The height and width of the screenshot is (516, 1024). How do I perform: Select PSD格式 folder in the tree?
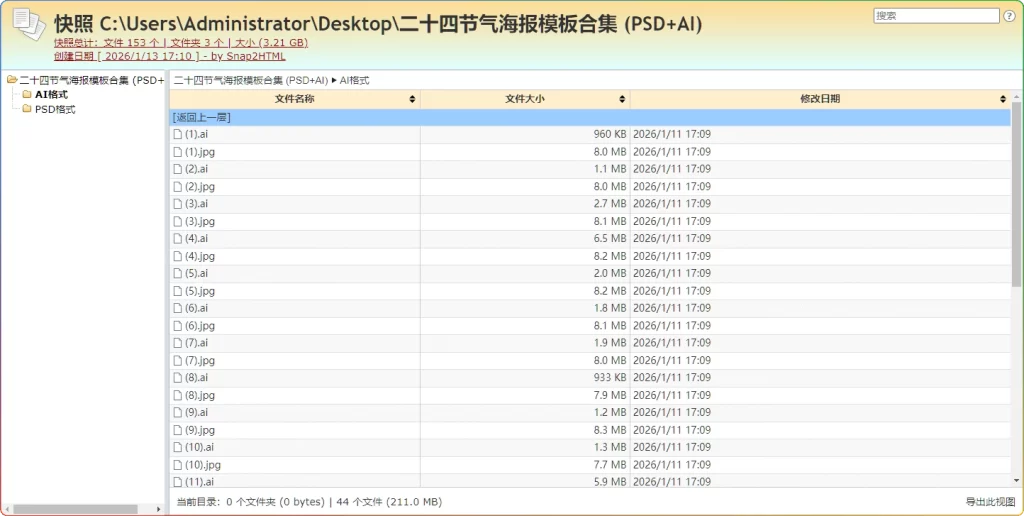pyautogui.click(x=55, y=109)
